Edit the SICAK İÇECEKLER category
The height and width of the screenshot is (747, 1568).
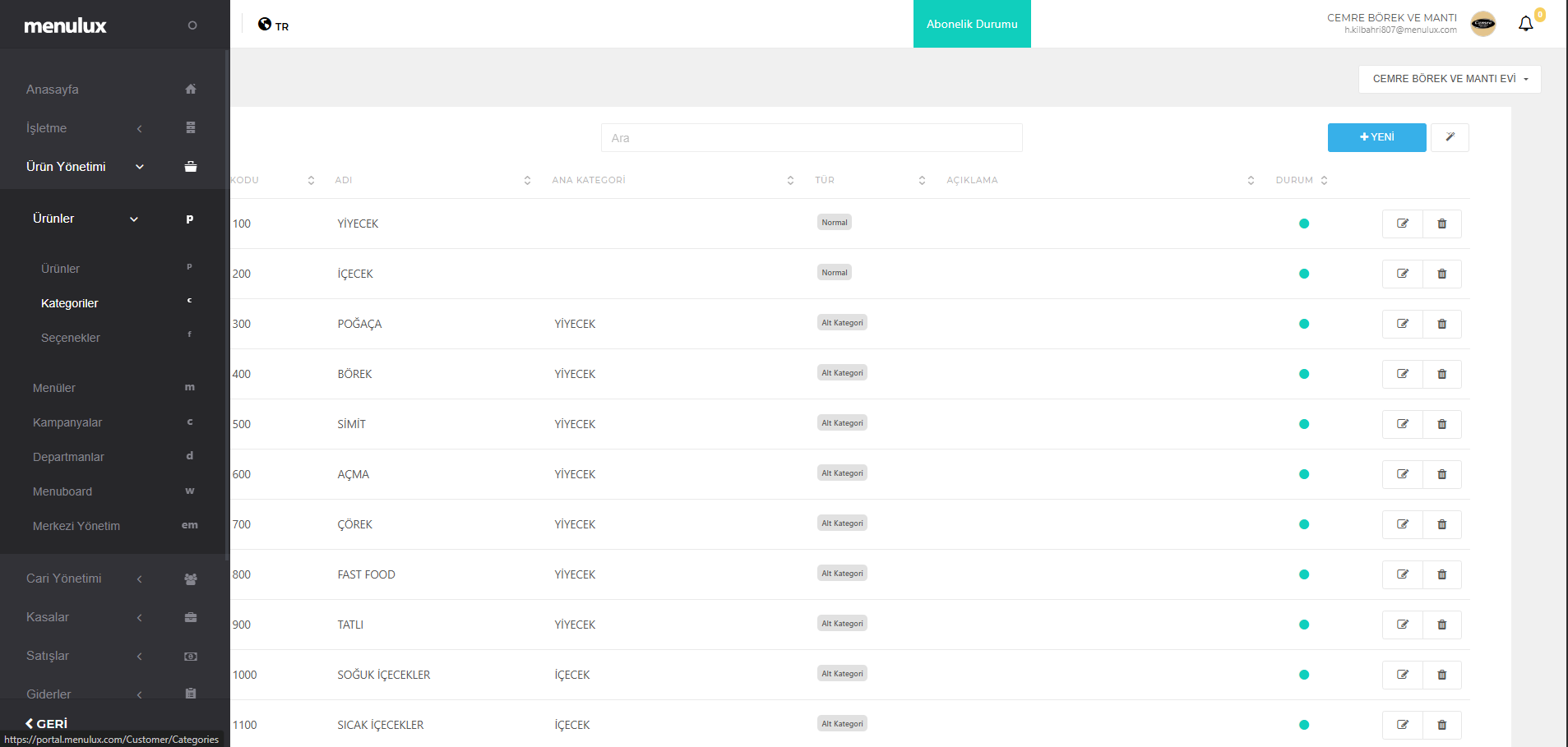point(1403,725)
